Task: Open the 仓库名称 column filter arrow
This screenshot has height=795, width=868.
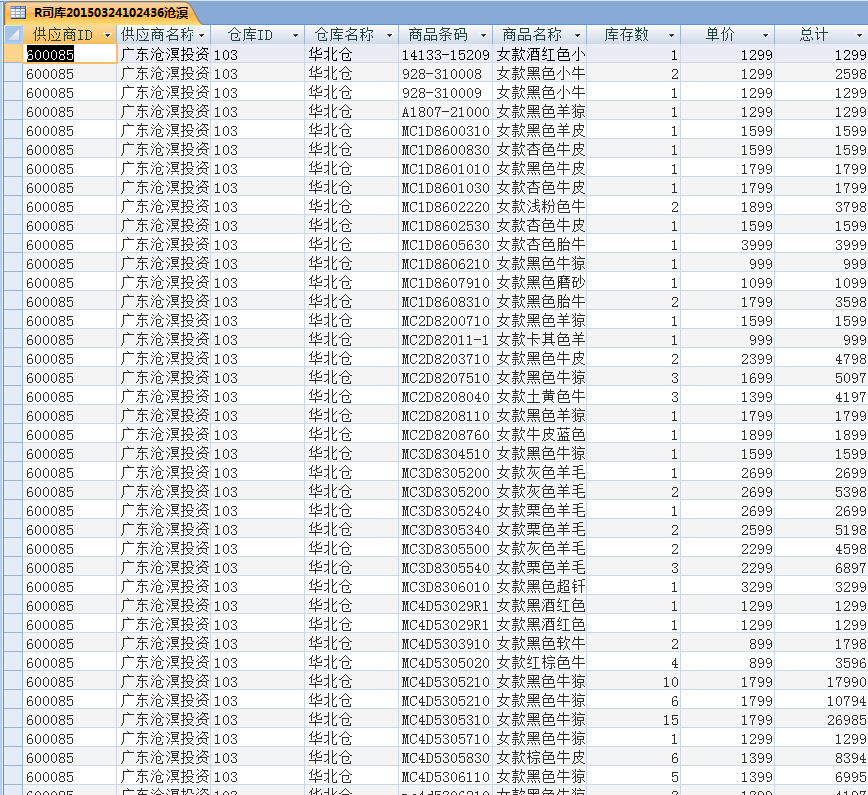Action: (x=388, y=35)
